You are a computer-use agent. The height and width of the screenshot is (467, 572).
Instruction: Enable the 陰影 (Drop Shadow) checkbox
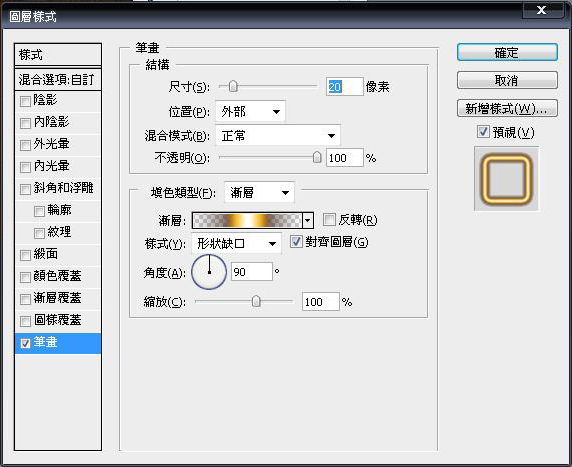click(25, 101)
